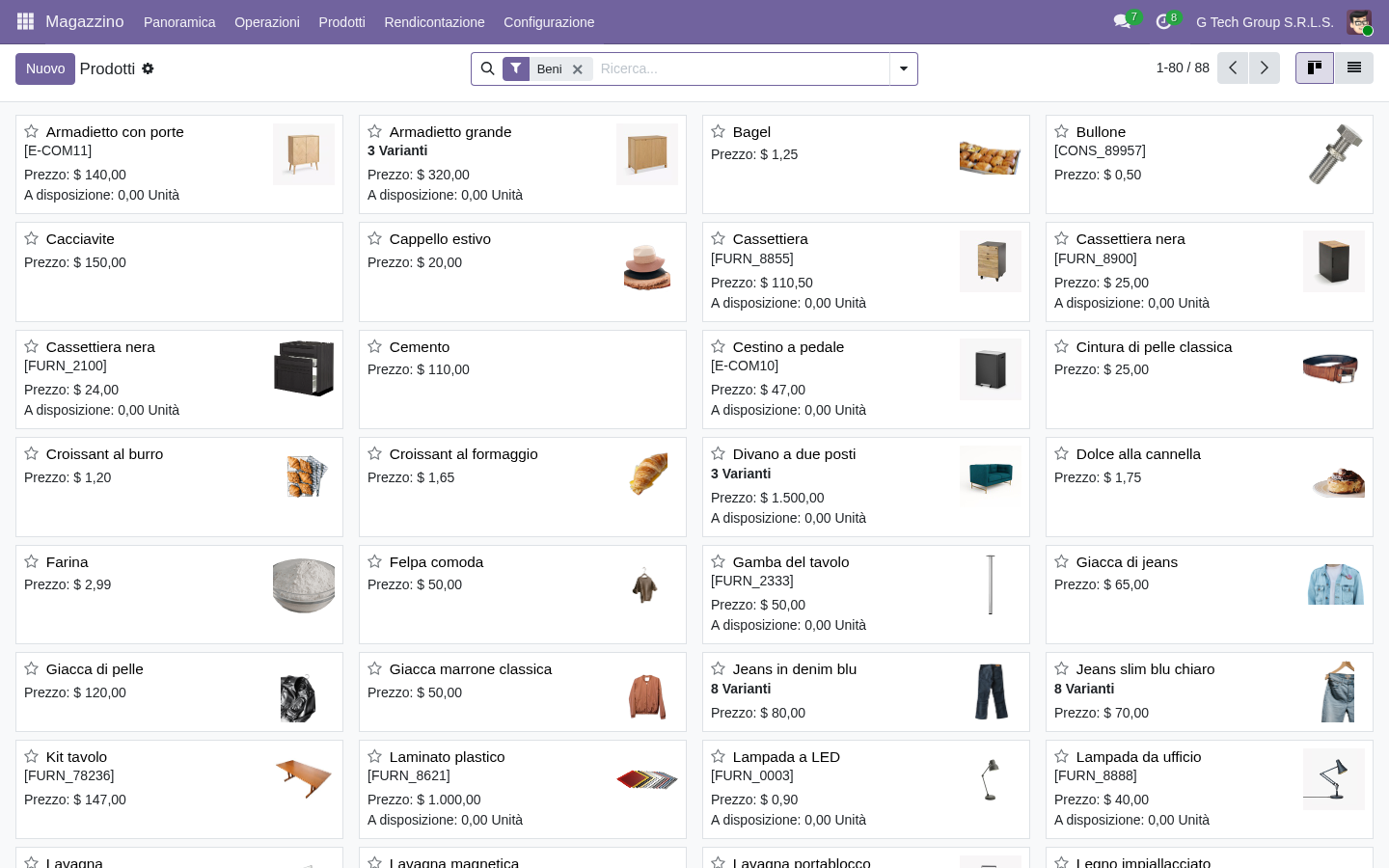Star the Cacciavite product

pos(31,238)
